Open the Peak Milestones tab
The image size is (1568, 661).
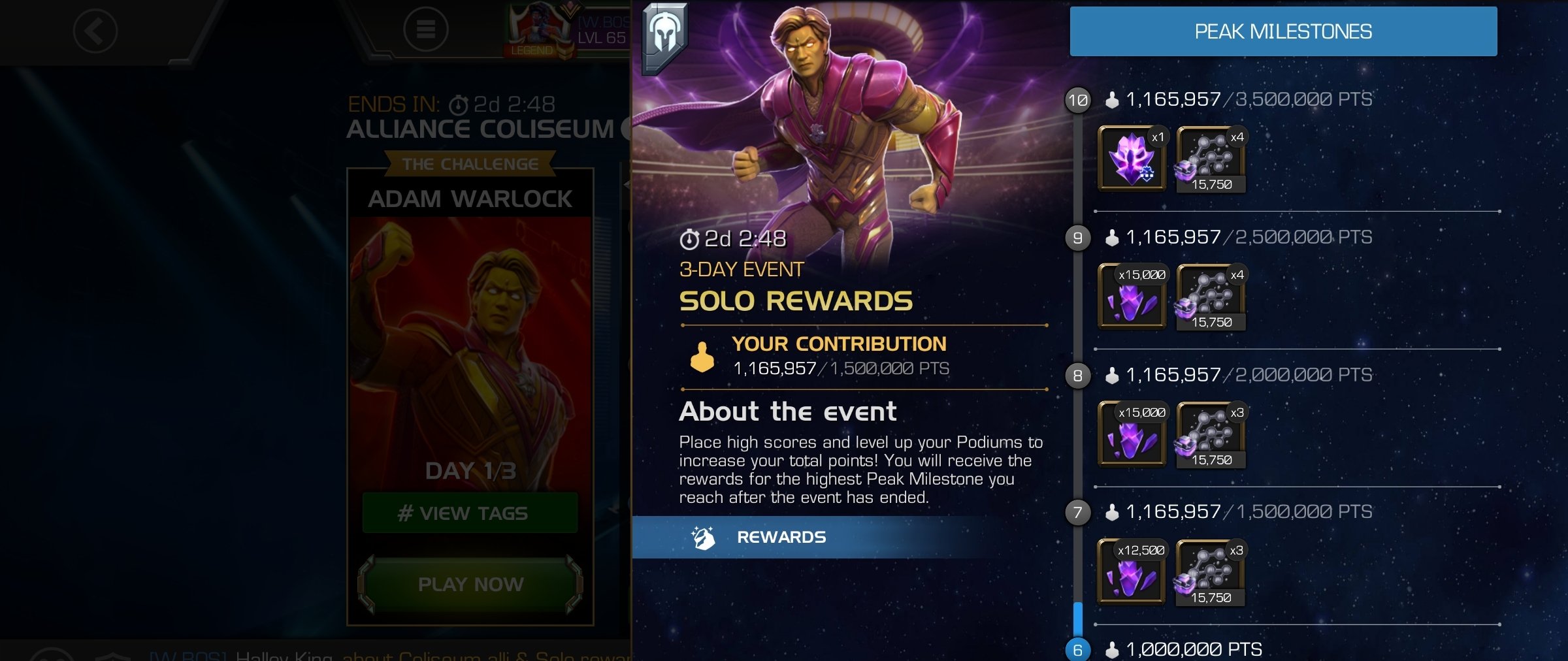click(x=1283, y=31)
